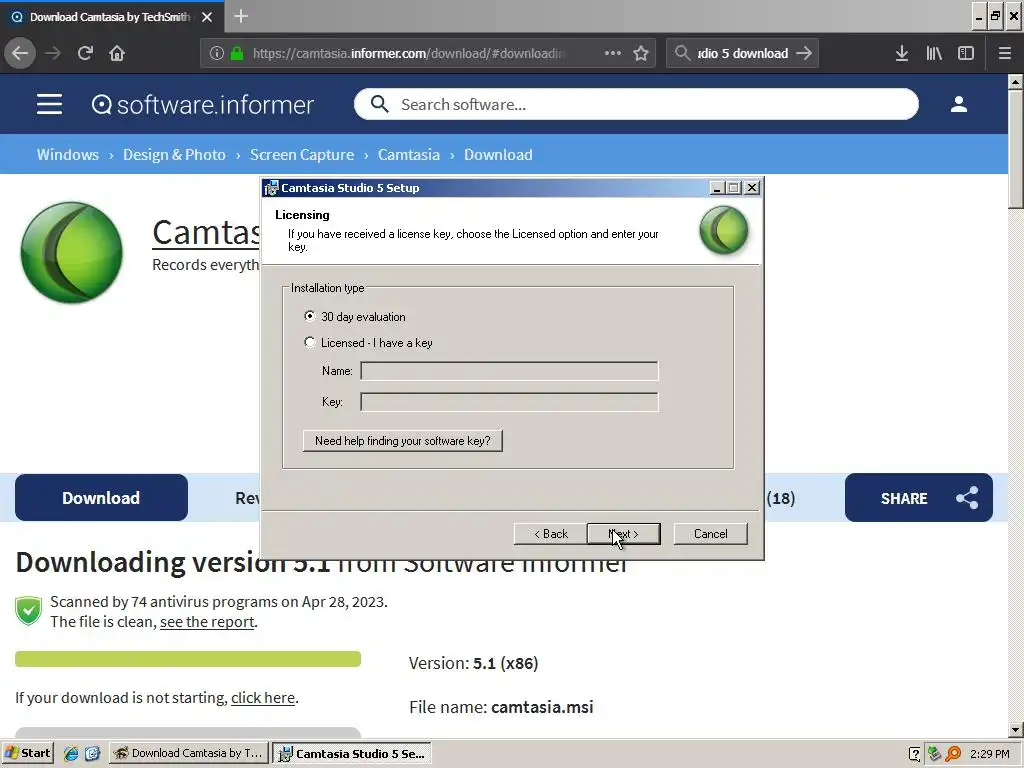Viewport: 1024px width, 768px height.
Task: Open the Firefox library icon
Action: tap(934, 54)
